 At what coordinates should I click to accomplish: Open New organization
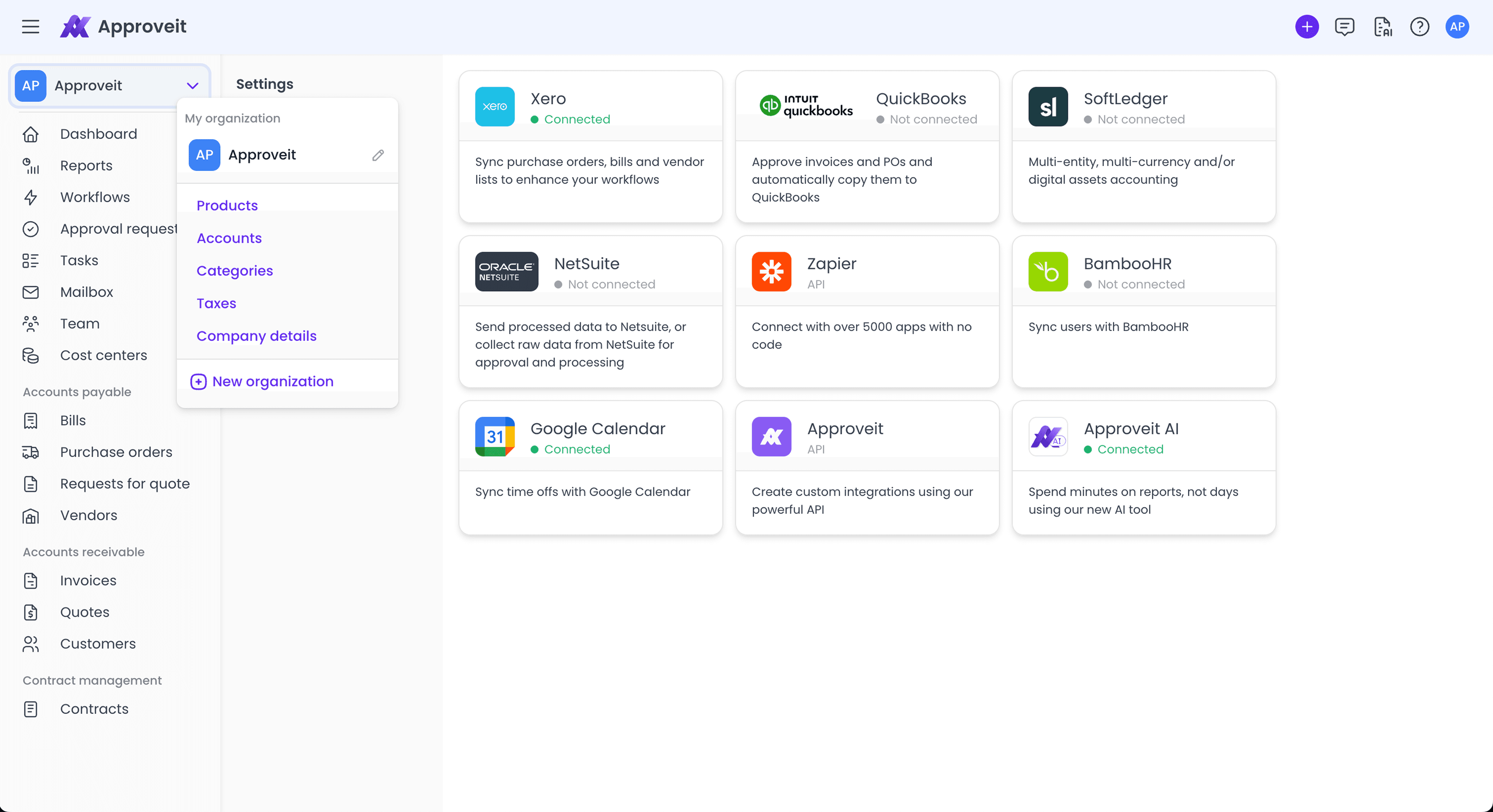(x=272, y=381)
